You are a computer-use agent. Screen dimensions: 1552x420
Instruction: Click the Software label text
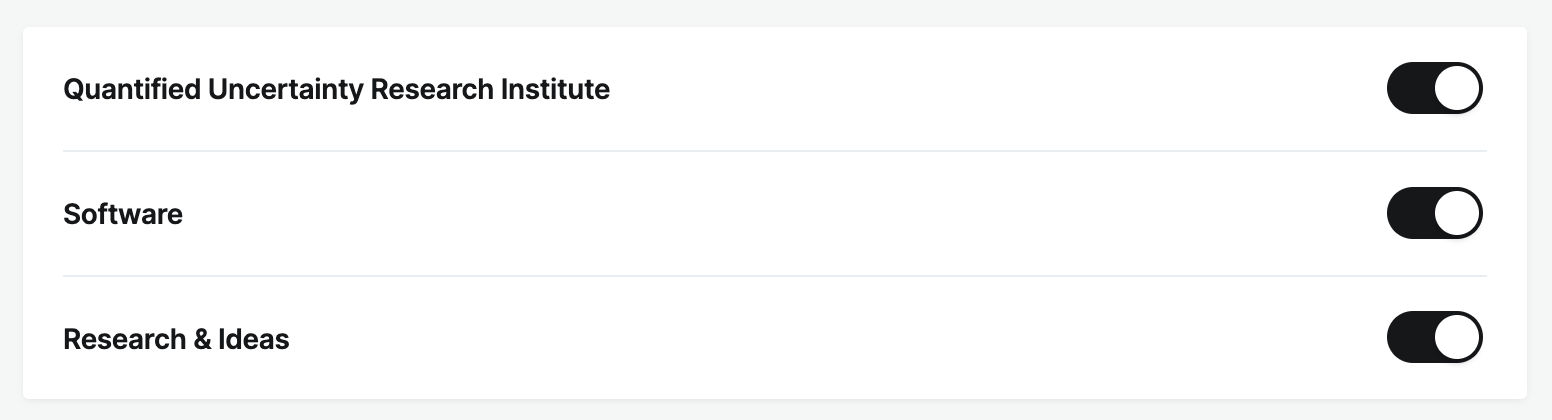click(123, 214)
